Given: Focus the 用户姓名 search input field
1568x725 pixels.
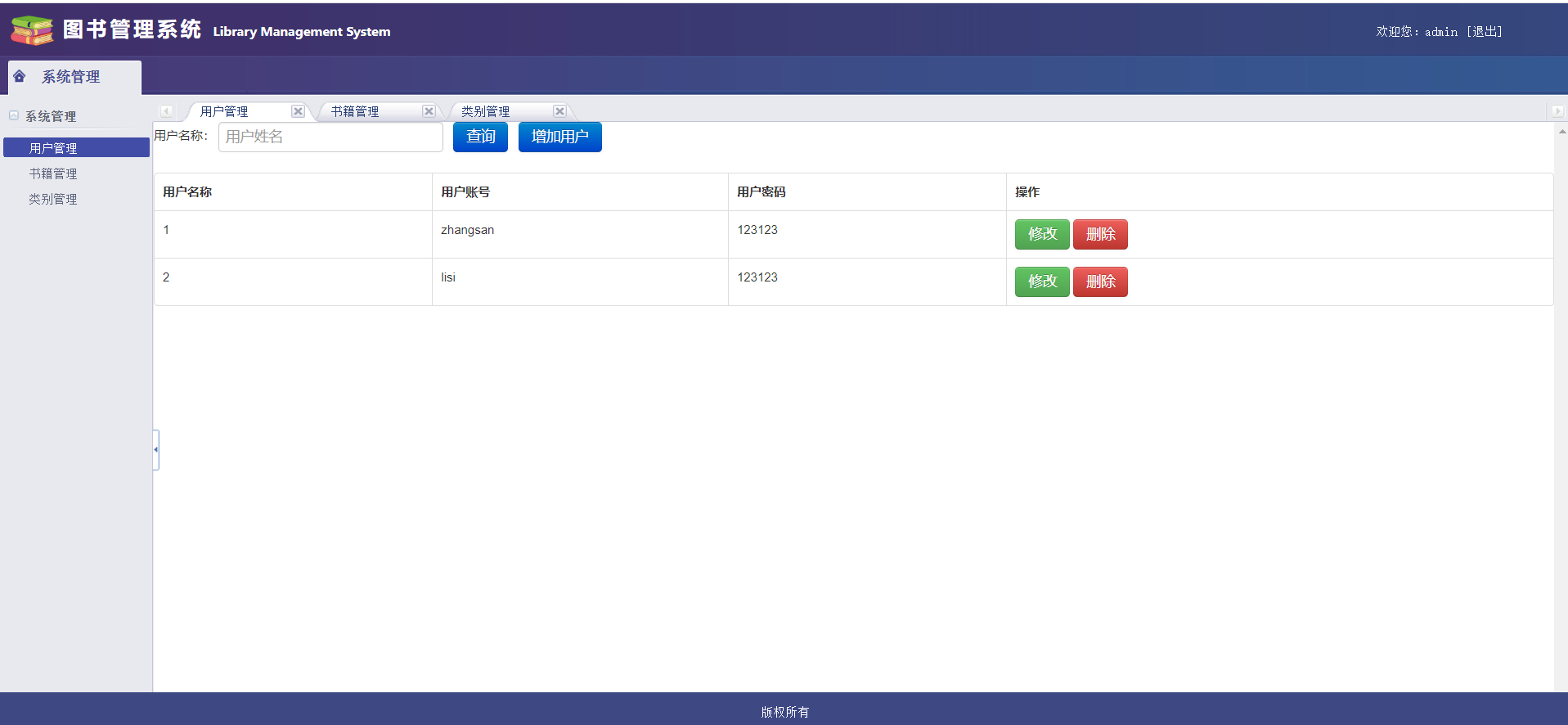Looking at the screenshot, I should 330,137.
